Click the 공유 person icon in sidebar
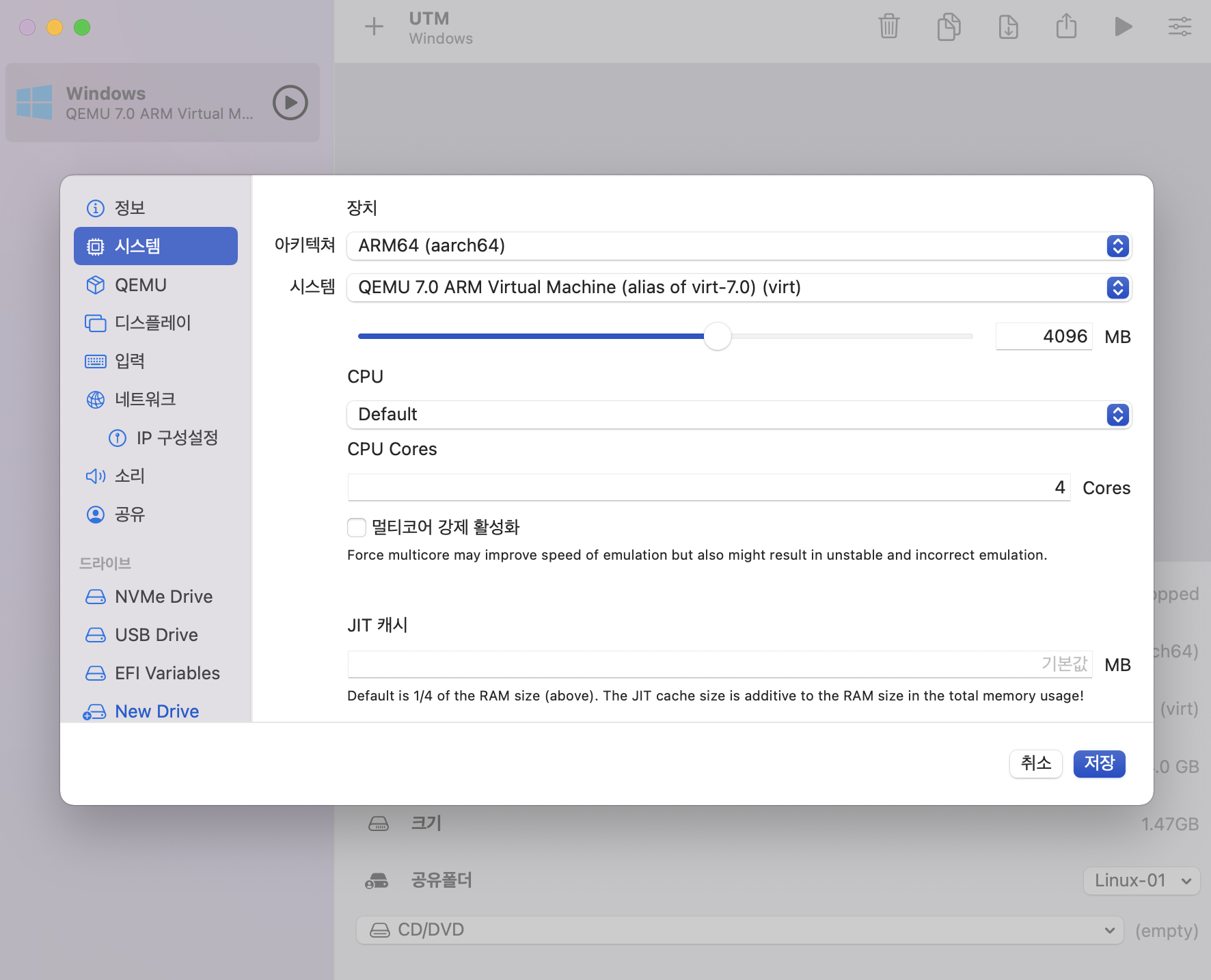Viewport: 1211px width, 980px height. point(96,514)
